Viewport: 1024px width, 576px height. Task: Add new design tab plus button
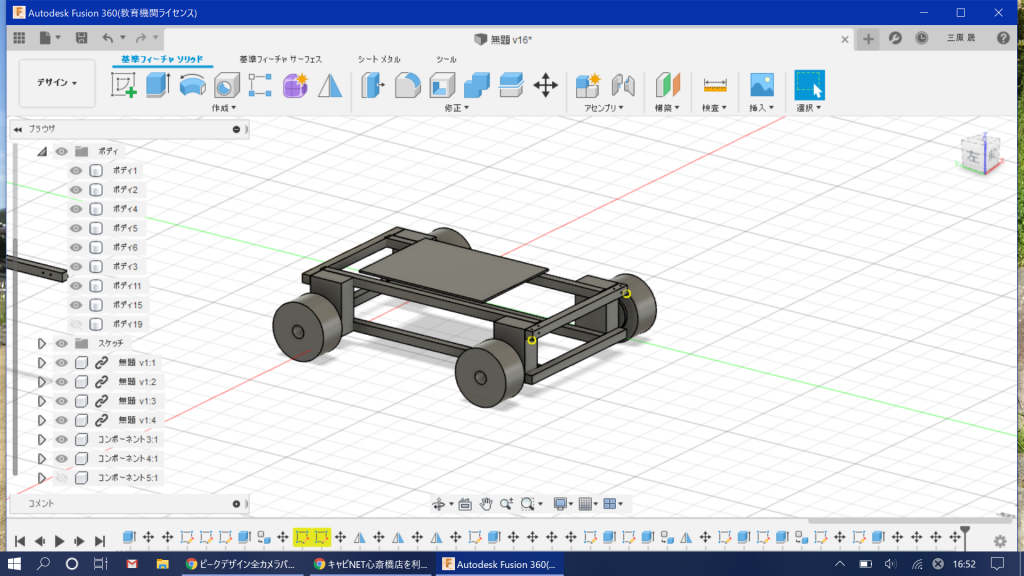[868, 39]
